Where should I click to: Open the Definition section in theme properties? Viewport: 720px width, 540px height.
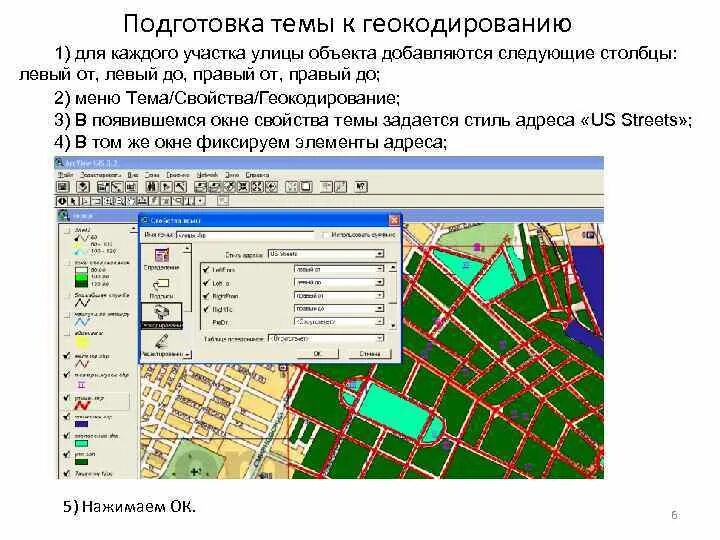pos(161,259)
